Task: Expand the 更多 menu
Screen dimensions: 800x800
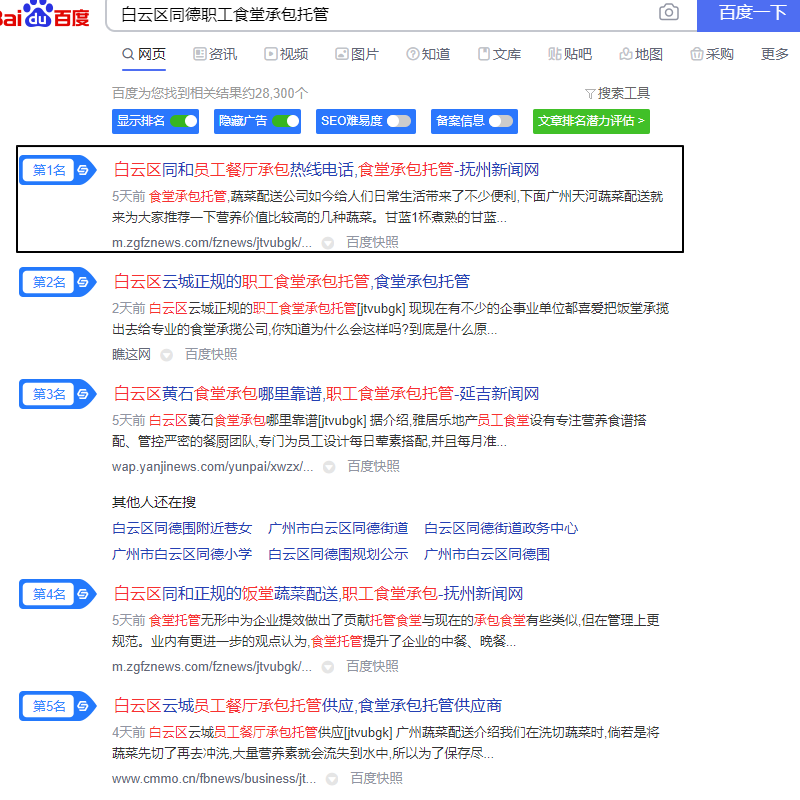Action: point(774,54)
